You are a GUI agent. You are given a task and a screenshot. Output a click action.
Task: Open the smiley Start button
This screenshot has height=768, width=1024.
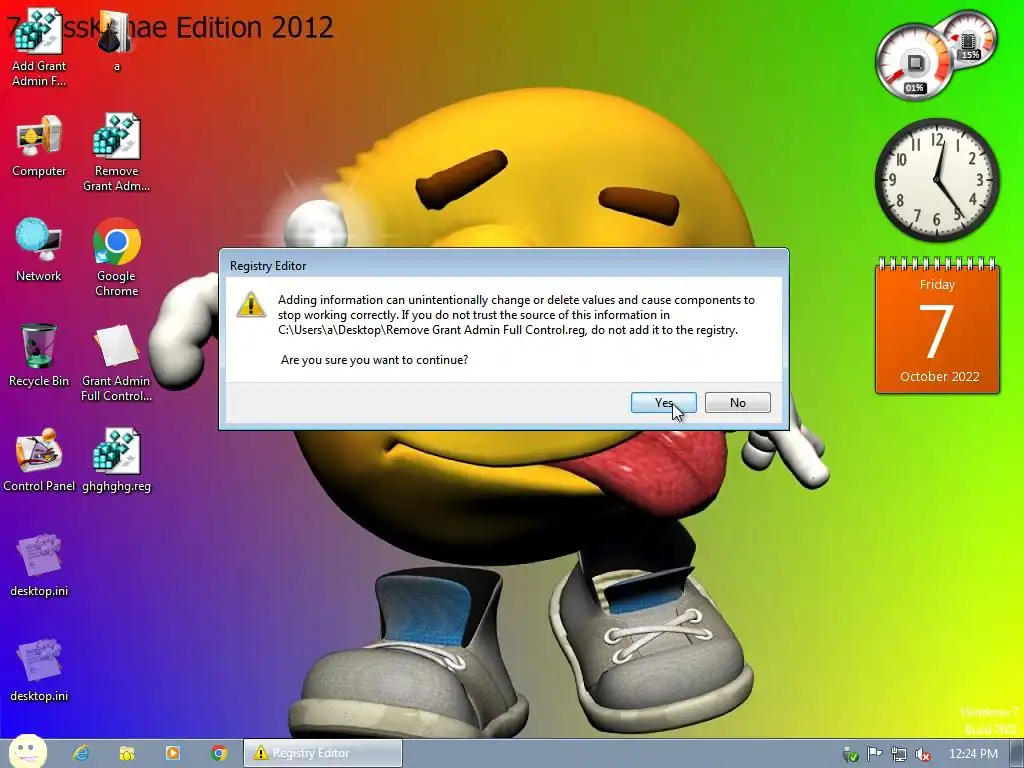[27, 752]
